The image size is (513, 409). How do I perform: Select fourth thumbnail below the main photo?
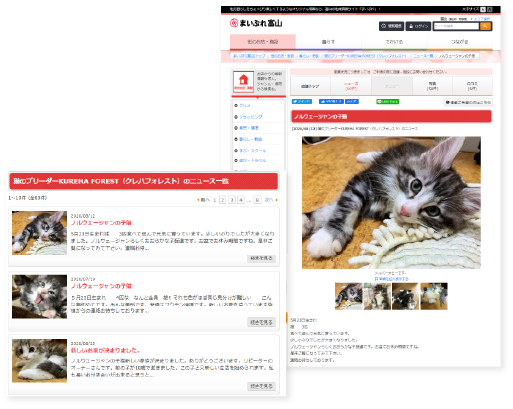434,296
